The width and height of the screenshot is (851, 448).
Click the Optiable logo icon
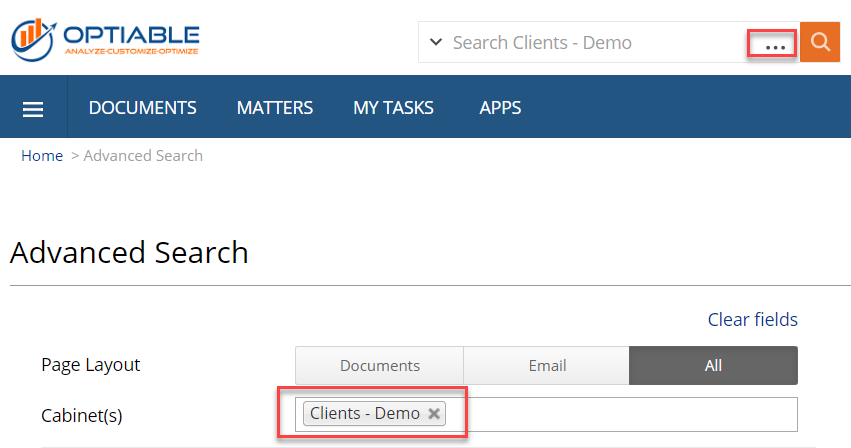34,40
